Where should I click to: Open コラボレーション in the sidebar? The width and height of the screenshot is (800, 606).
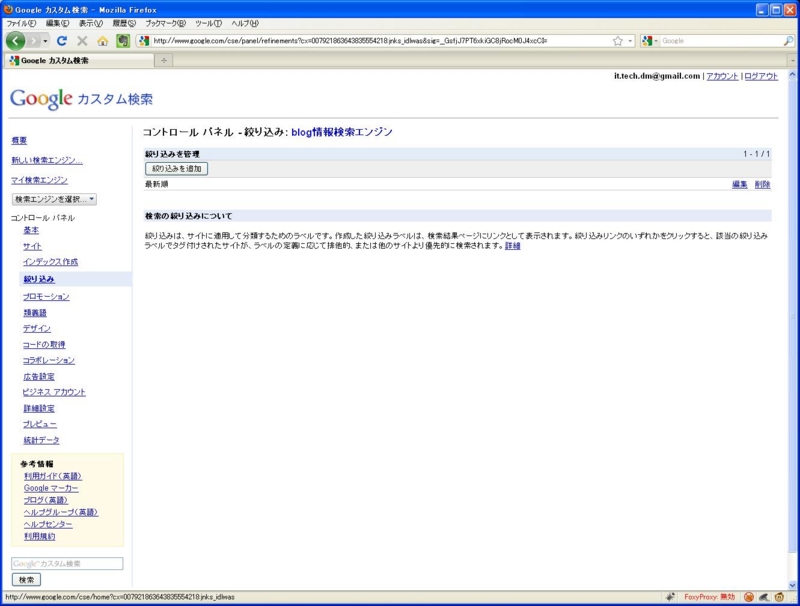[x=48, y=360]
